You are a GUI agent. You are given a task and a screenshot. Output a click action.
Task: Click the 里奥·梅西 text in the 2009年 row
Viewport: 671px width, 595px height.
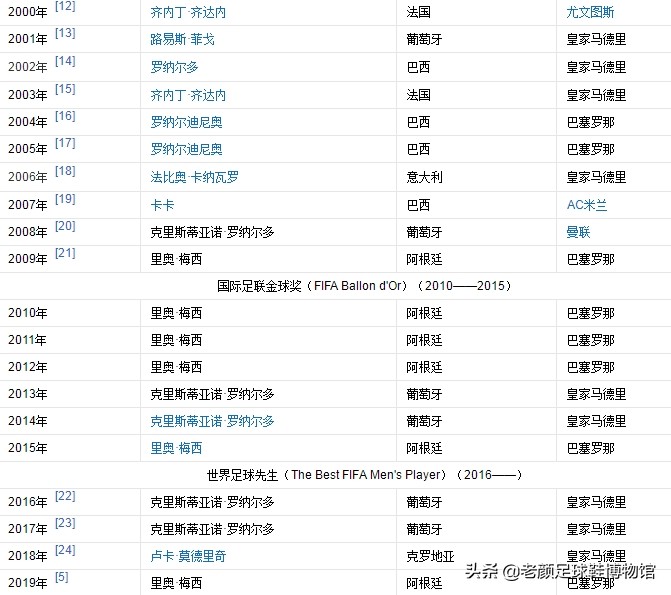click(x=176, y=259)
